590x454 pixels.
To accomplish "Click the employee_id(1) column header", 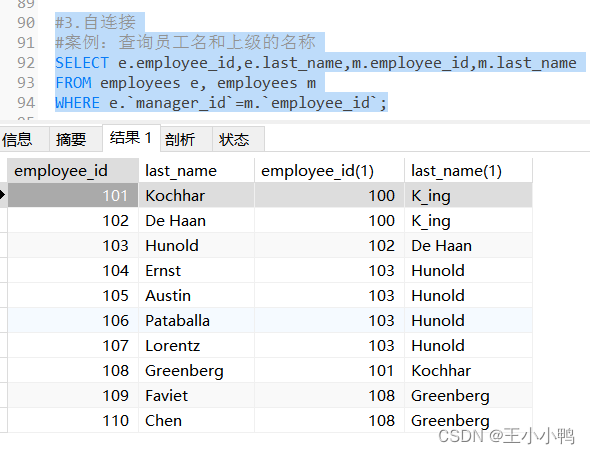I will pos(330,171).
